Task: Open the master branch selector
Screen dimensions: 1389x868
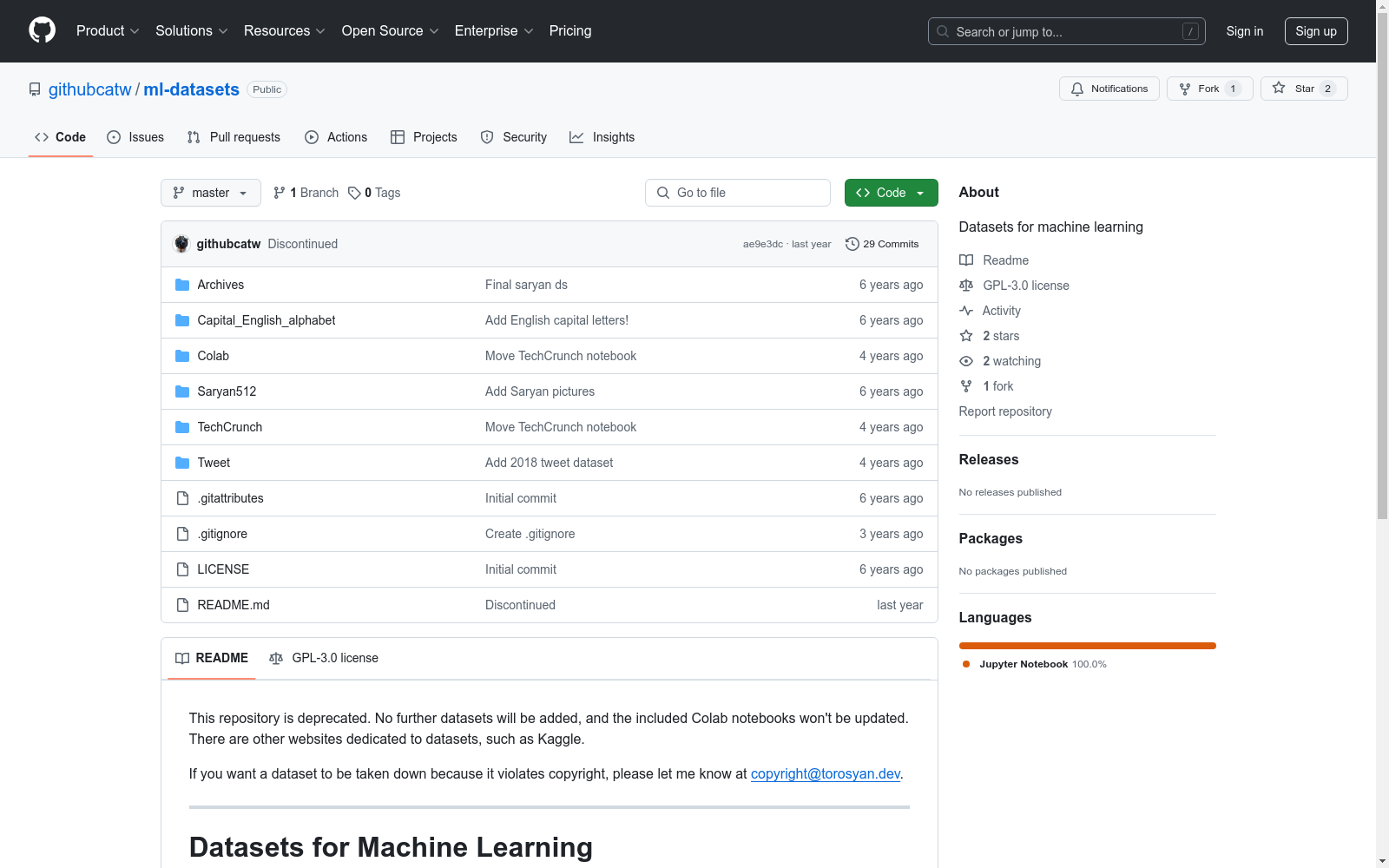Action: tap(211, 193)
